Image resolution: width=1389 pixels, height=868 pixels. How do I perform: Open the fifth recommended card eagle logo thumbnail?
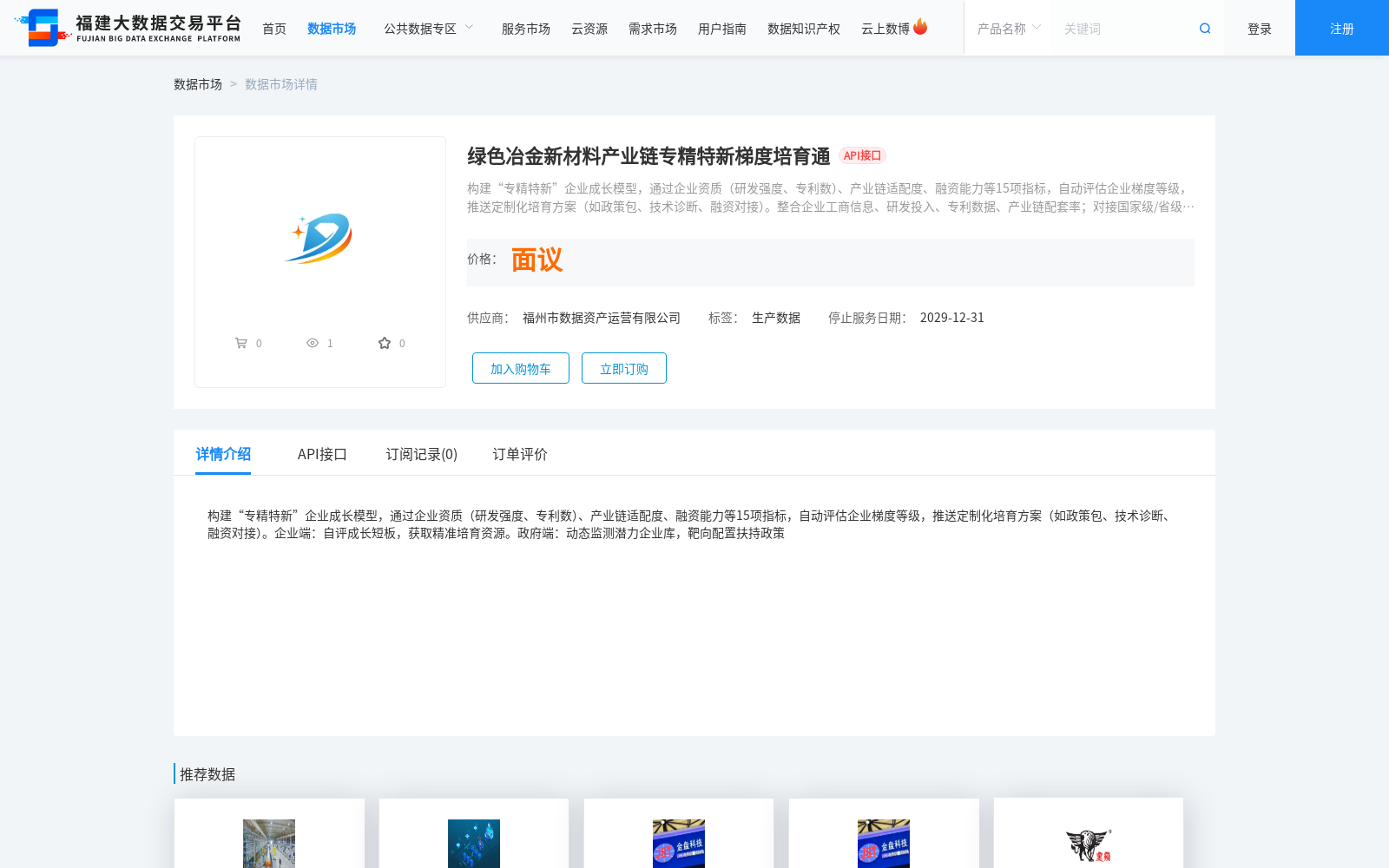pos(1089,845)
